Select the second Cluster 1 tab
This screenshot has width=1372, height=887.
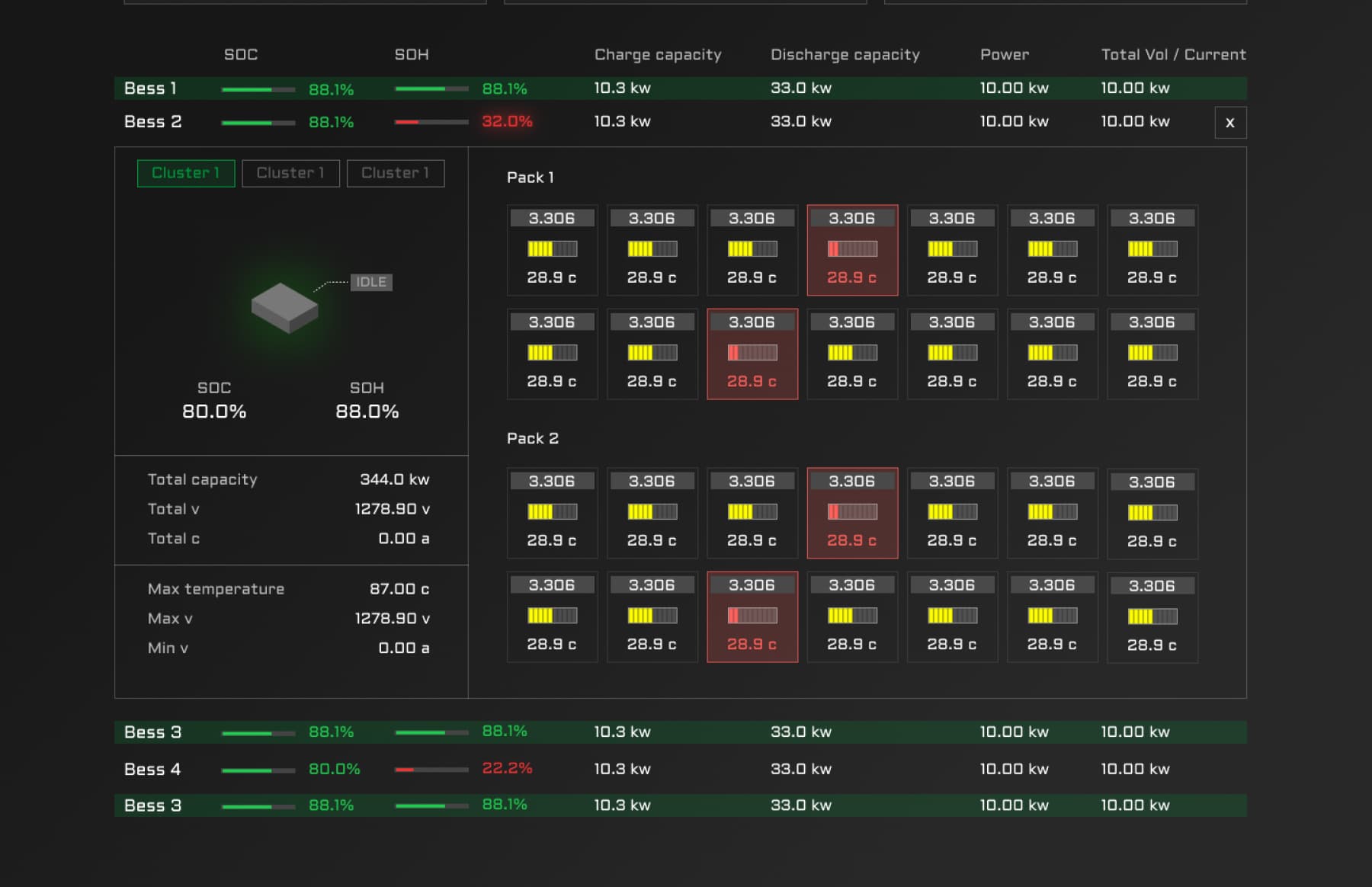coord(290,172)
